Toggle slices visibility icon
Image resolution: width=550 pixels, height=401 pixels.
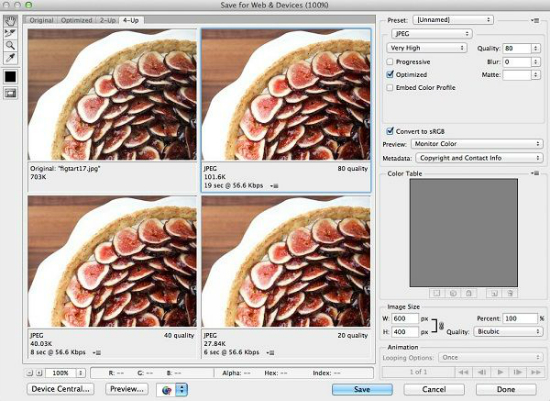(x=10, y=93)
